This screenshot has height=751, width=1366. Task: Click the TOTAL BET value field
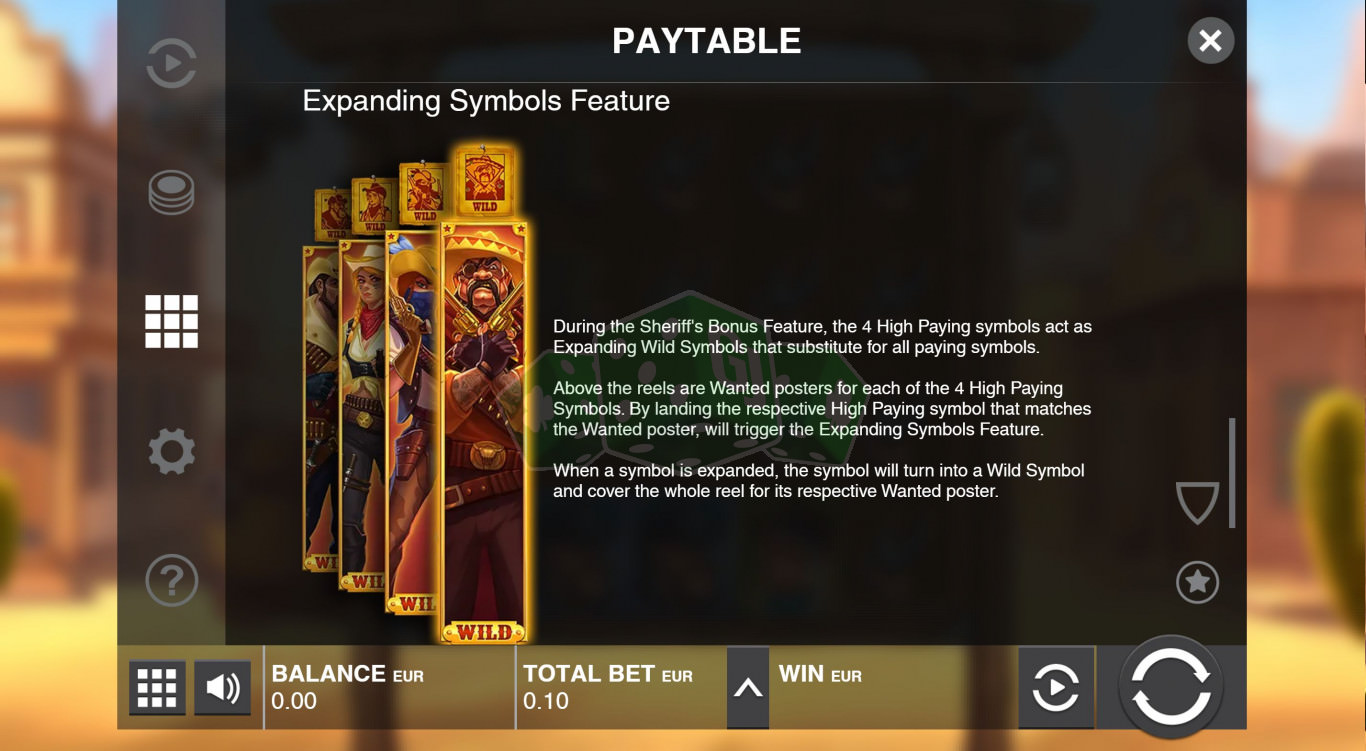click(x=546, y=701)
